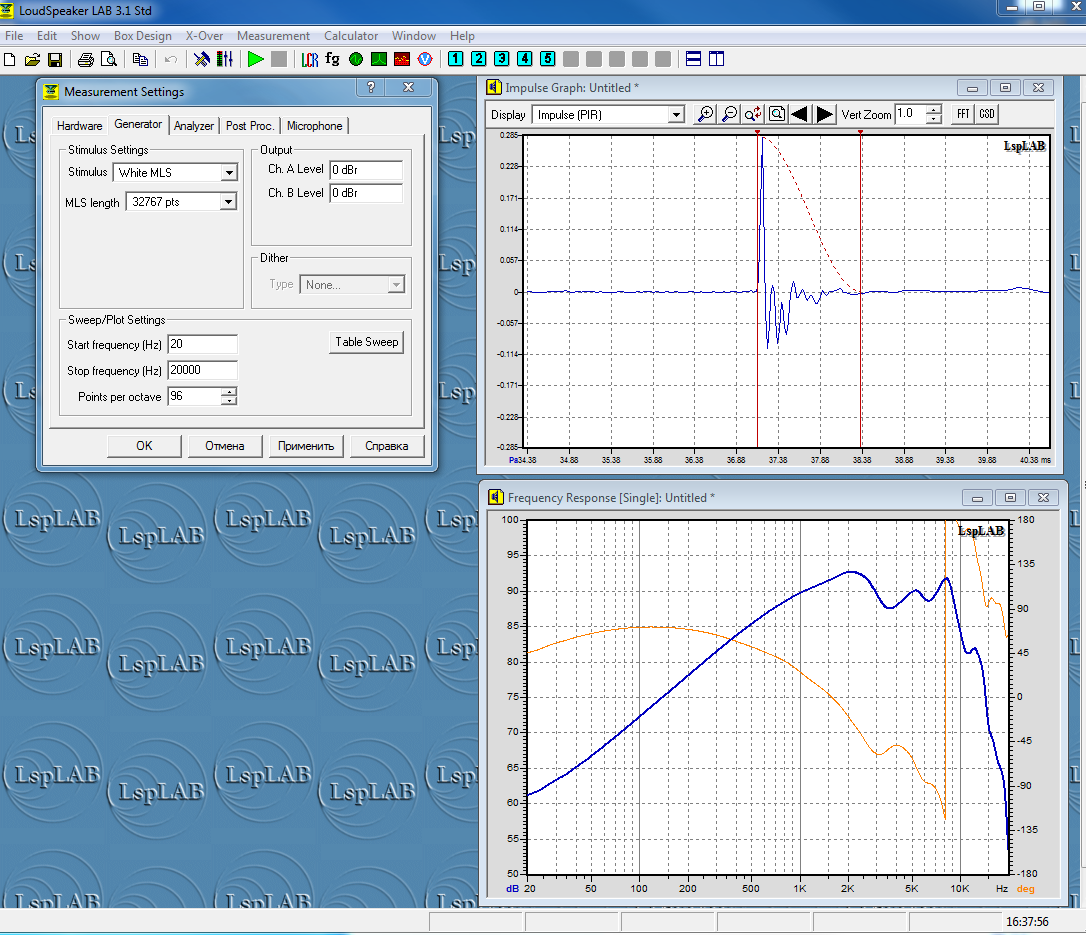Click the zoom-to-fit magnifier page icon
1086x935 pixels.
(777, 114)
